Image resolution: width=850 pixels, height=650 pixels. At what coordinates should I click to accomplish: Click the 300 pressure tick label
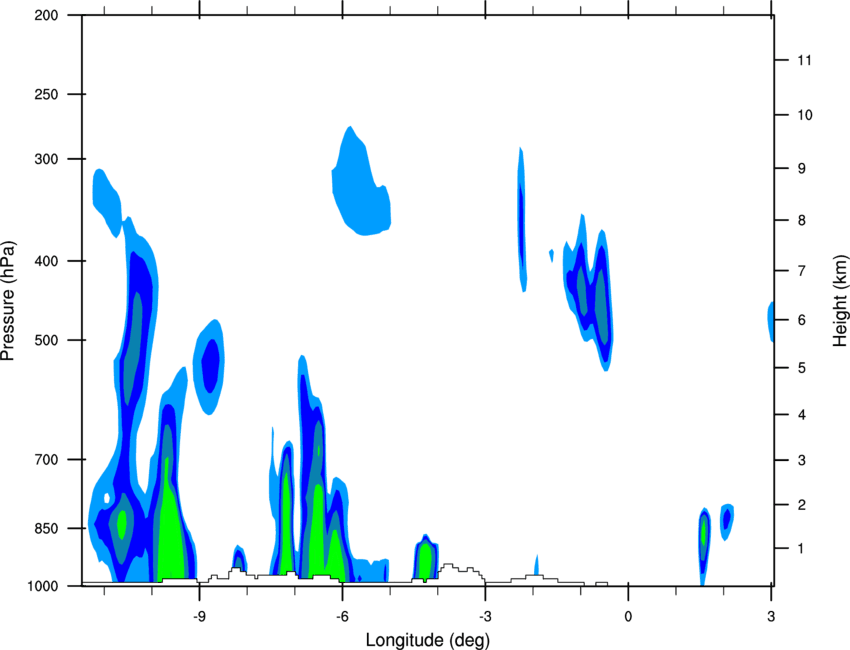46,159
